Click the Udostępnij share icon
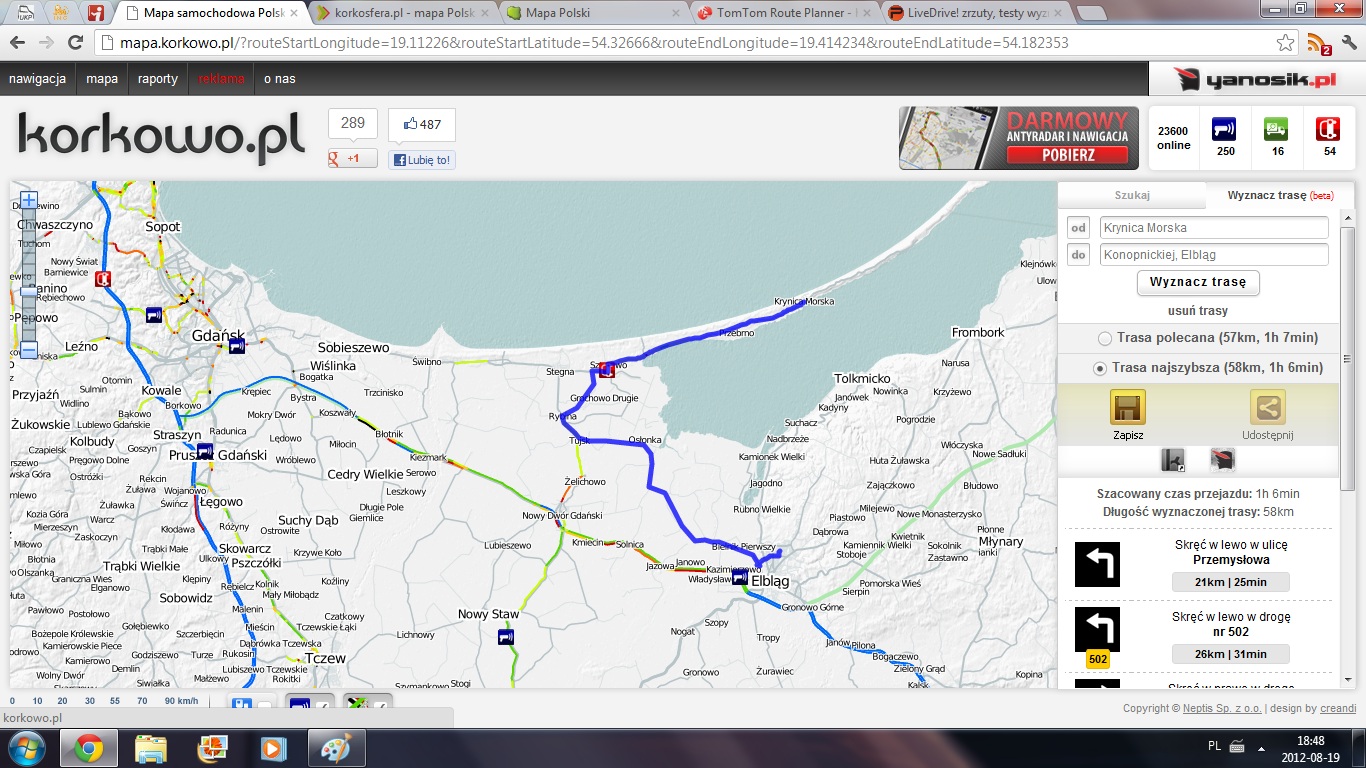Image resolution: width=1366 pixels, height=768 pixels. [1268, 407]
